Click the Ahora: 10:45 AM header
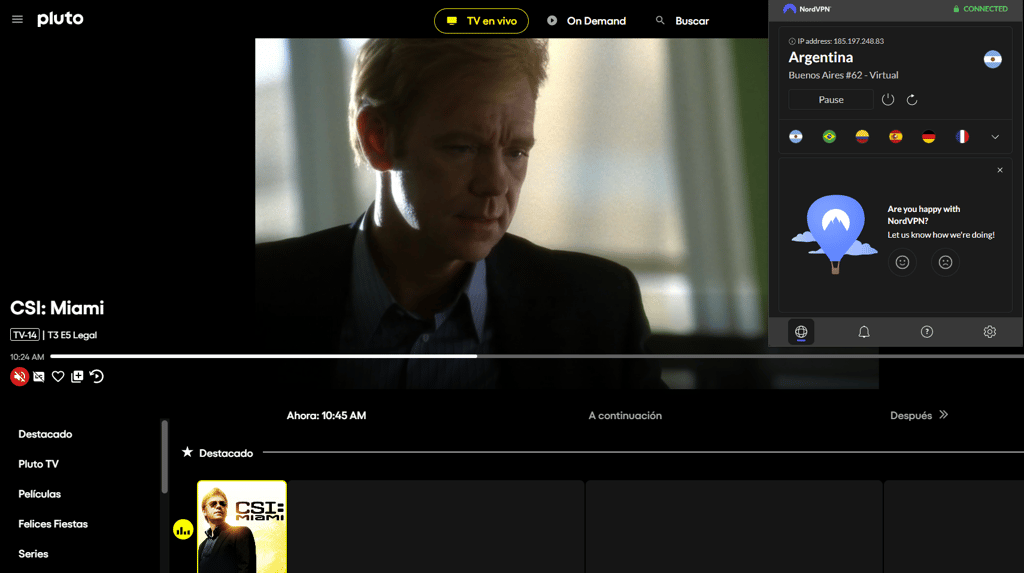Screen dimensions: 1024x573 pyautogui.click(x=327, y=416)
